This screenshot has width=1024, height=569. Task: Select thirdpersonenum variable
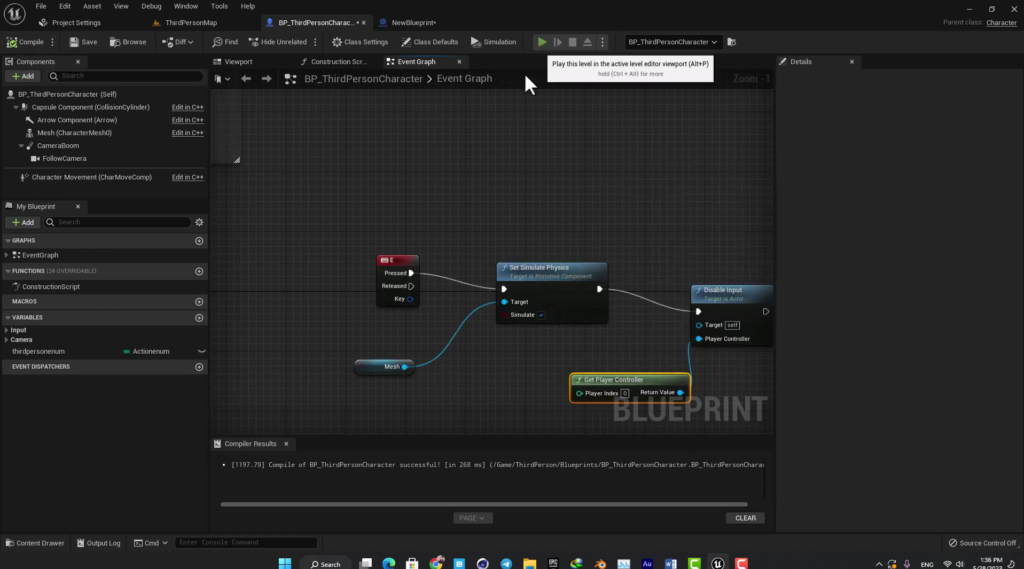[x=38, y=351]
